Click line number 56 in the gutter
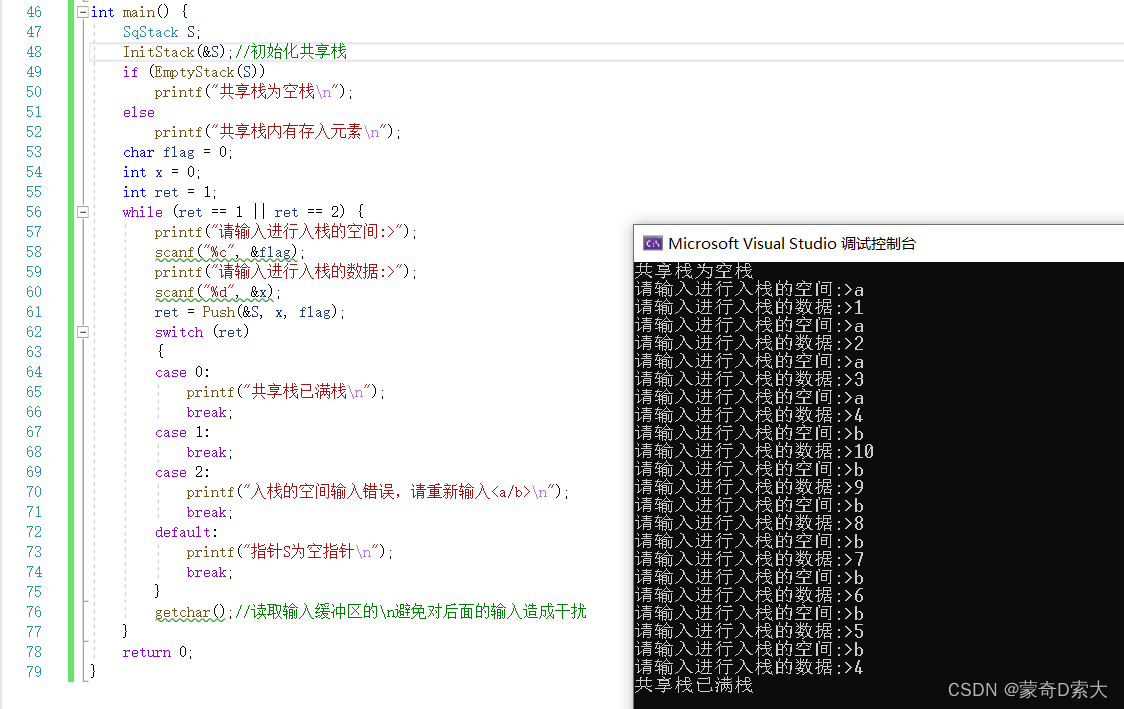 34,212
